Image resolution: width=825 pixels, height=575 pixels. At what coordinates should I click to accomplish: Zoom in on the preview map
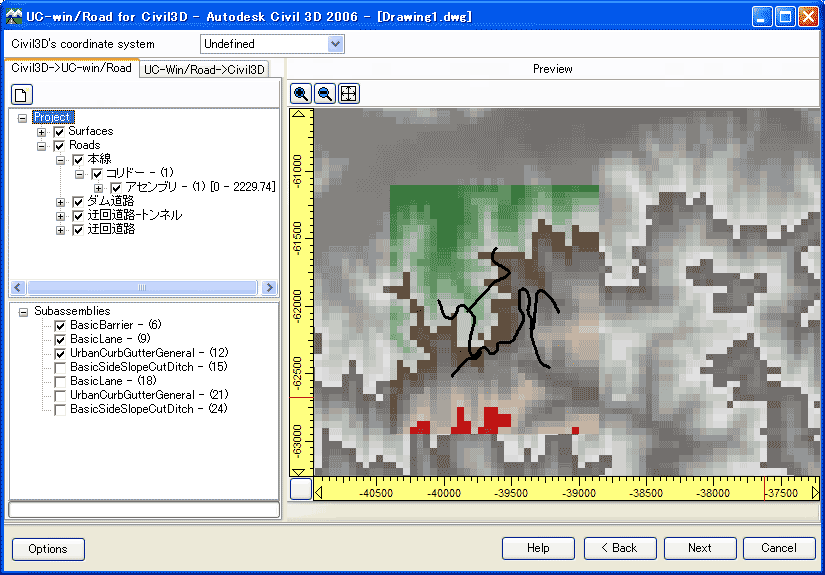[x=301, y=94]
